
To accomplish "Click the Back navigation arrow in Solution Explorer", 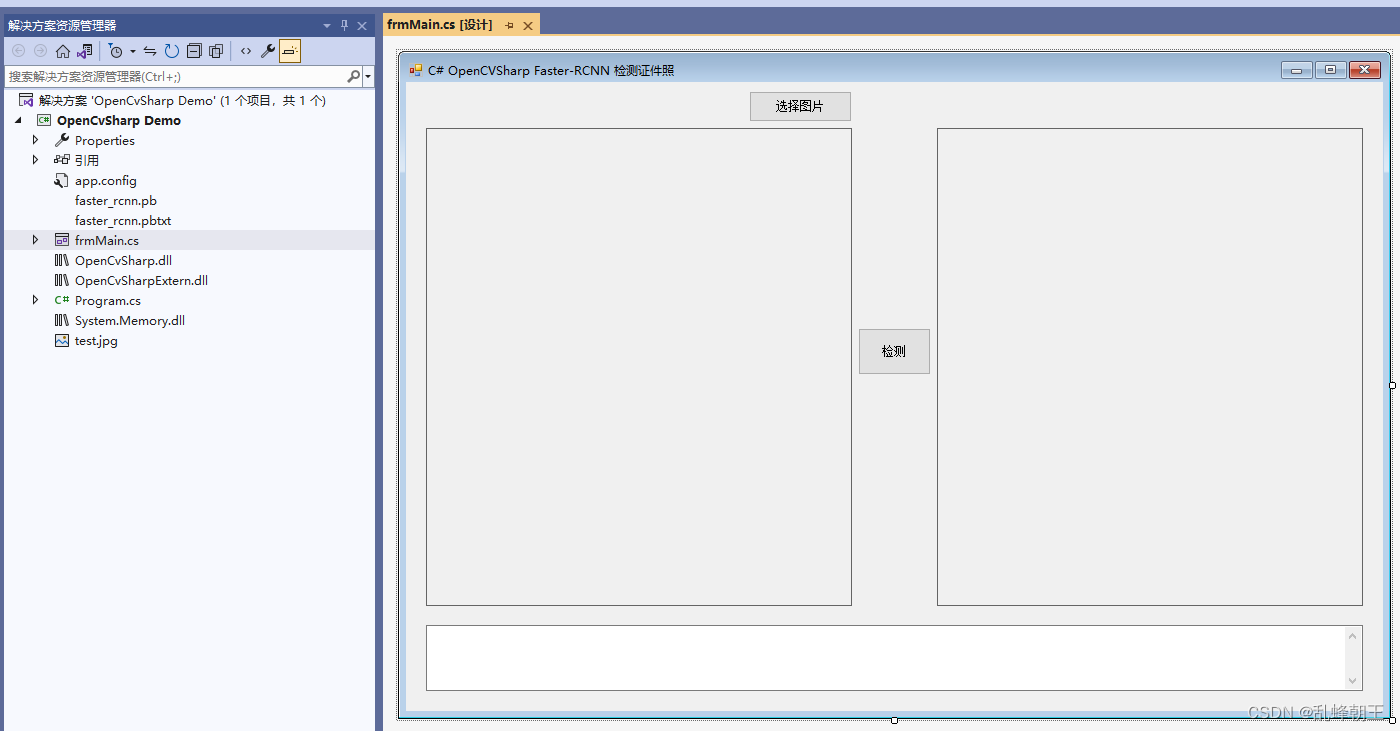I will point(18,51).
